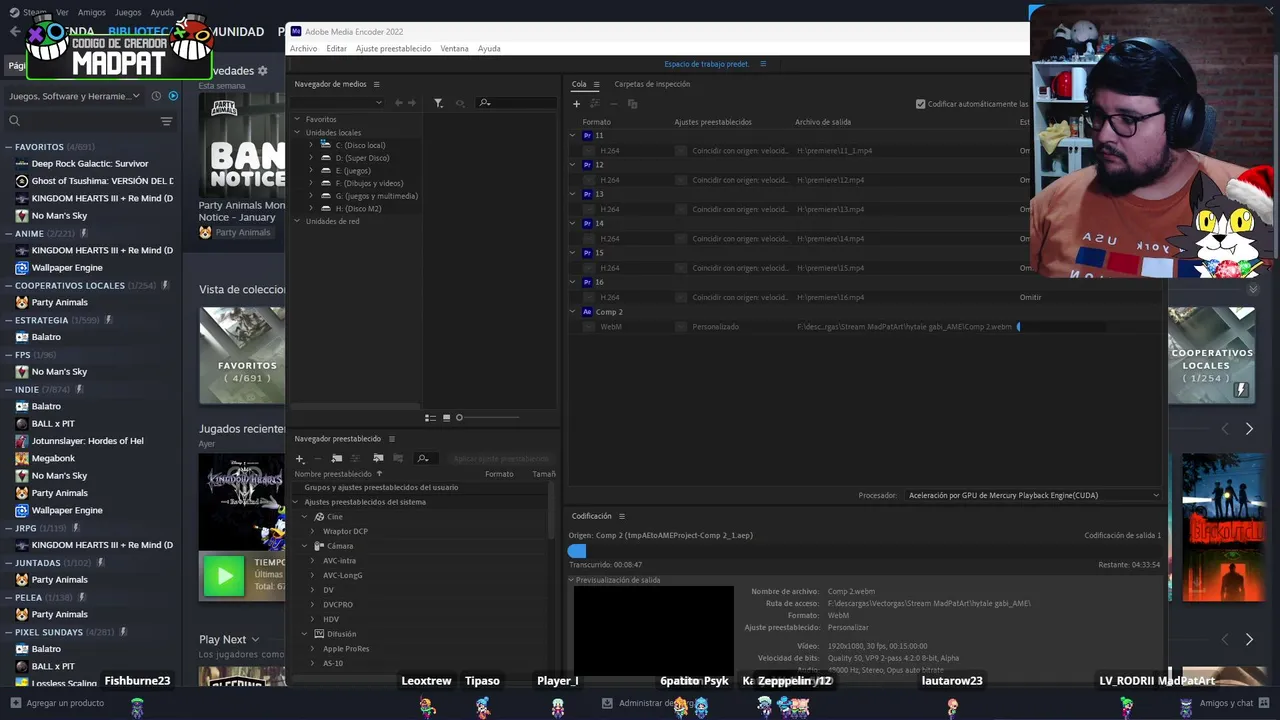Open the Archivo menu in Media Encoder
This screenshot has width=1280, height=720.
(x=303, y=48)
